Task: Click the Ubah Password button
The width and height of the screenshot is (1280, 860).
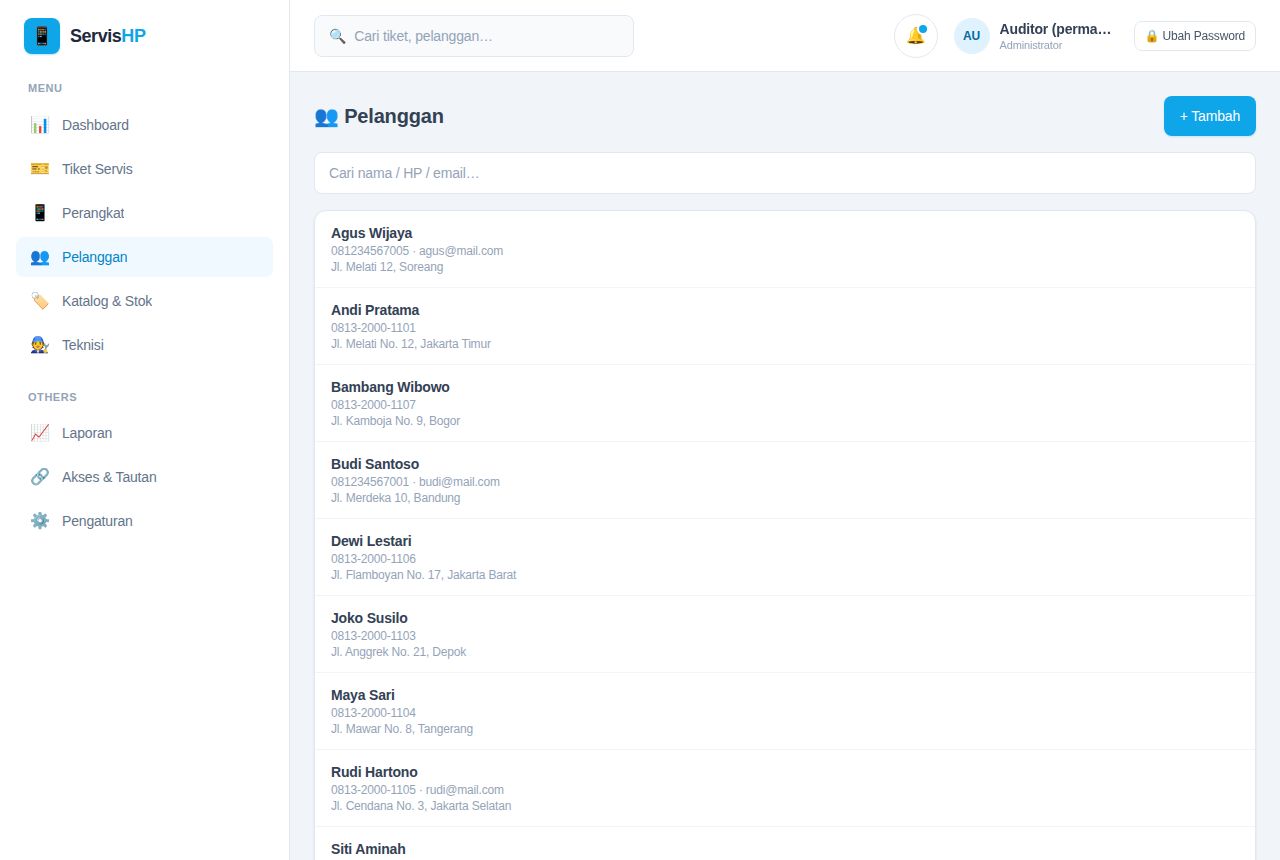Action: pos(1195,36)
